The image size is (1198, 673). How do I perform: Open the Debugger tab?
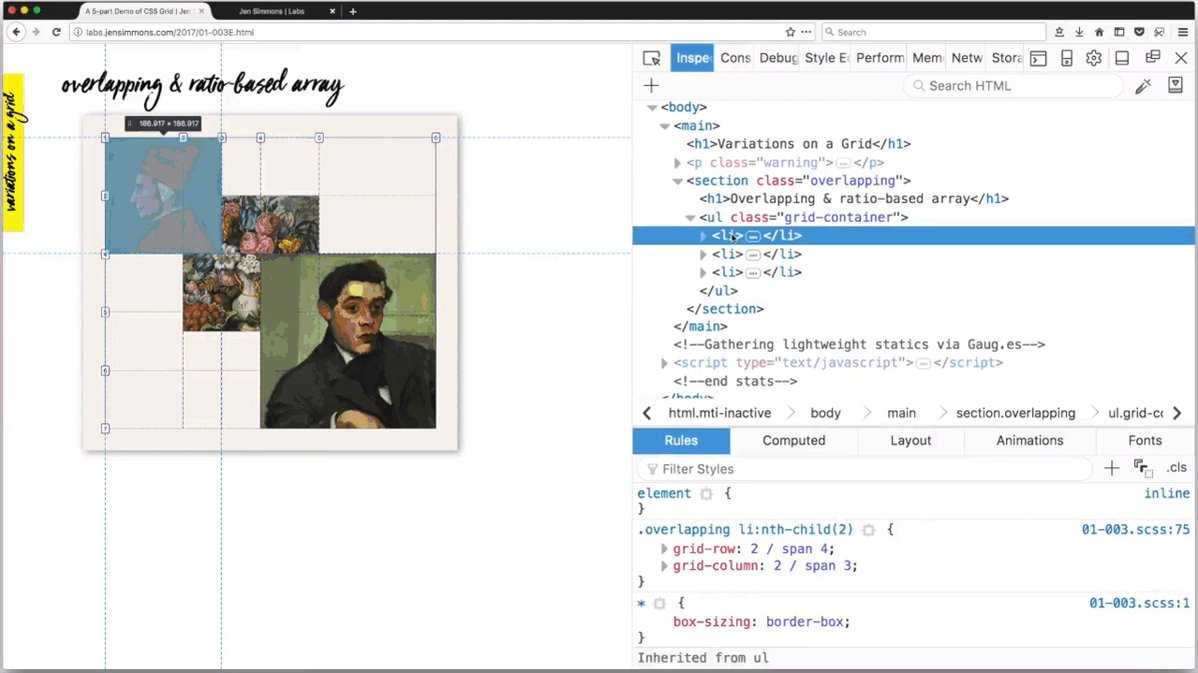(x=778, y=58)
